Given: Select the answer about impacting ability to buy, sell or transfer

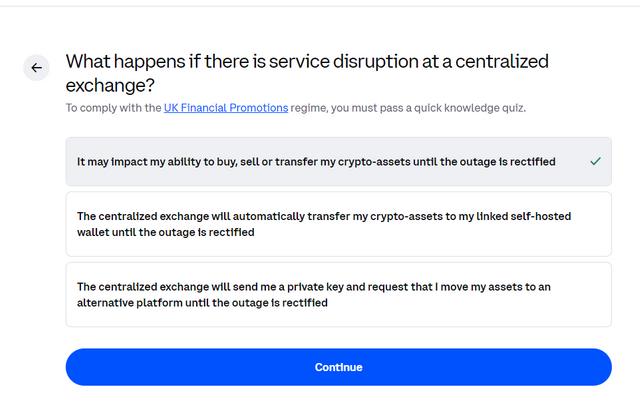Looking at the screenshot, I should [x=316, y=161].
